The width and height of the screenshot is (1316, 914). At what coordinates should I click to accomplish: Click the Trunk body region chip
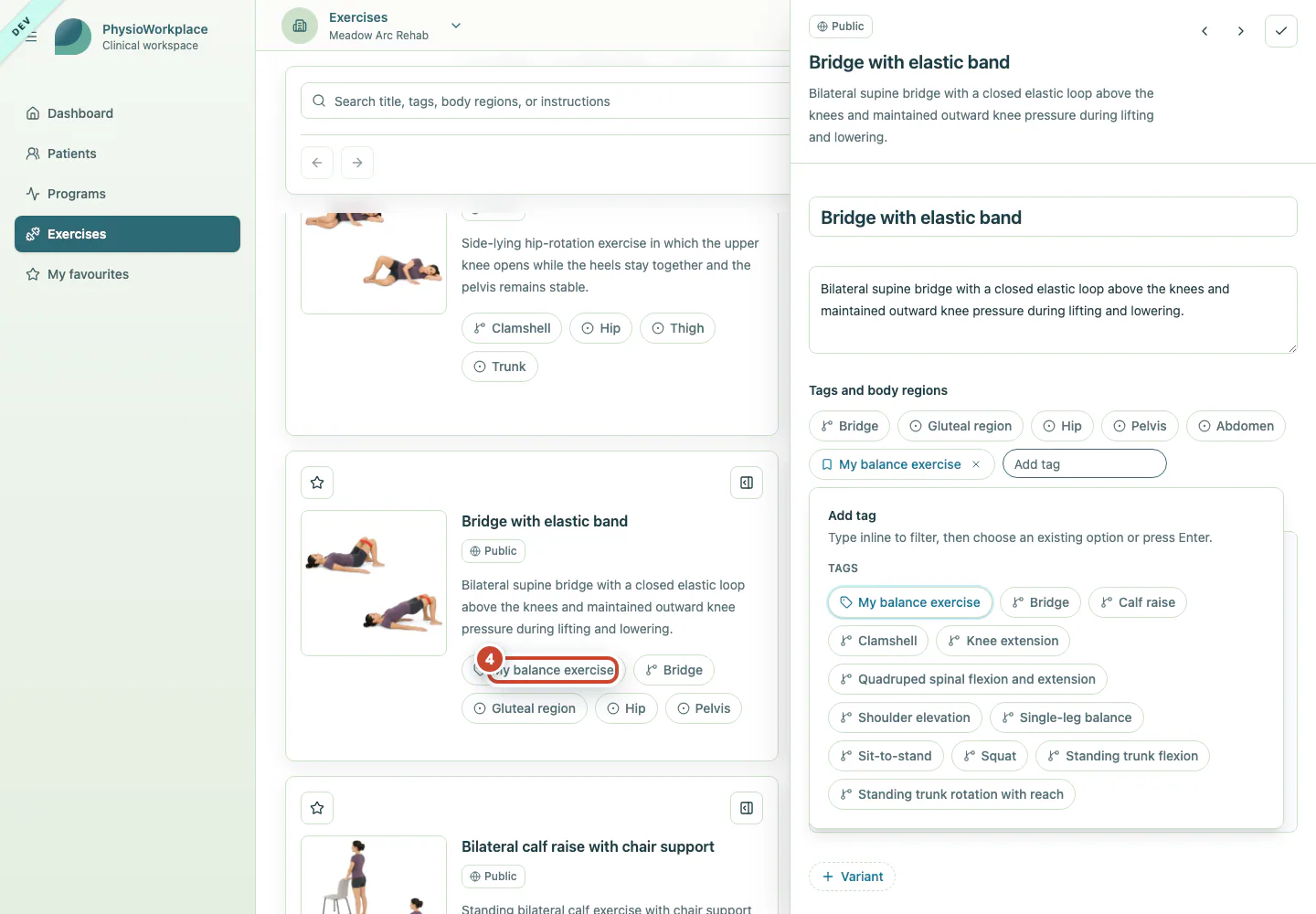[x=500, y=367]
